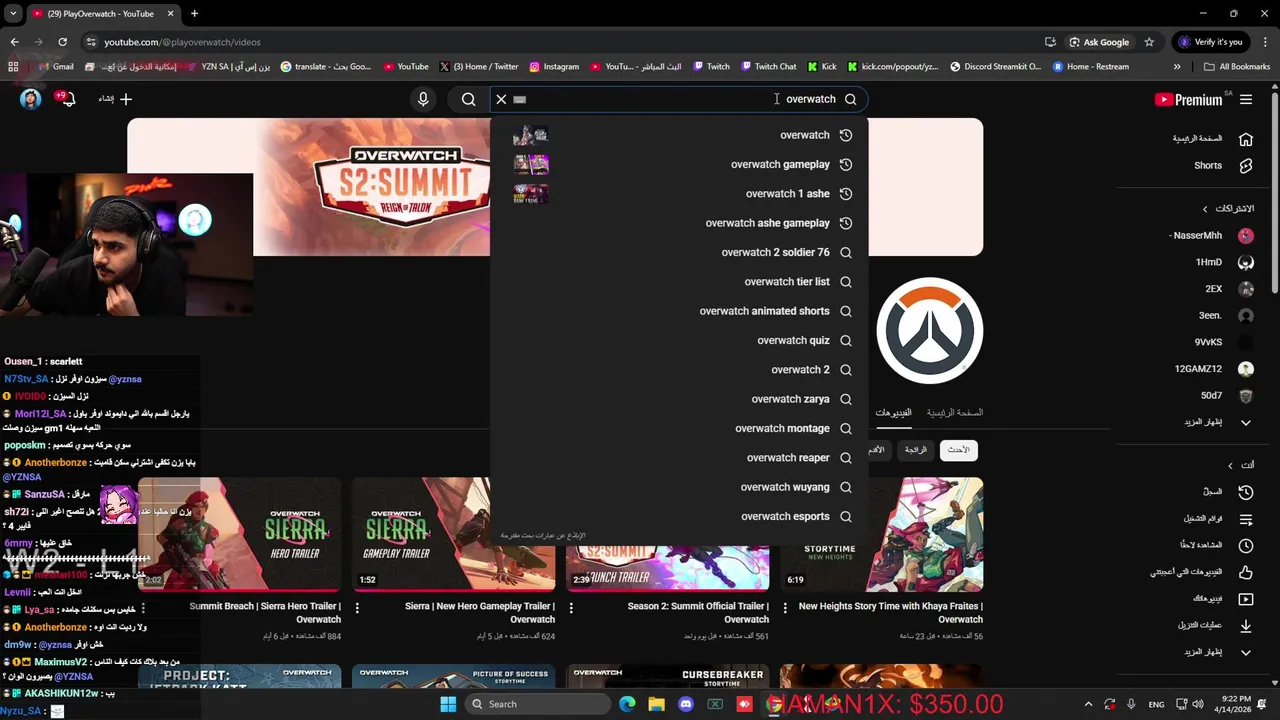Viewport: 1280px width, 720px height.
Task: Open options for New Heights Story Time video
Action: pos(784,607)
